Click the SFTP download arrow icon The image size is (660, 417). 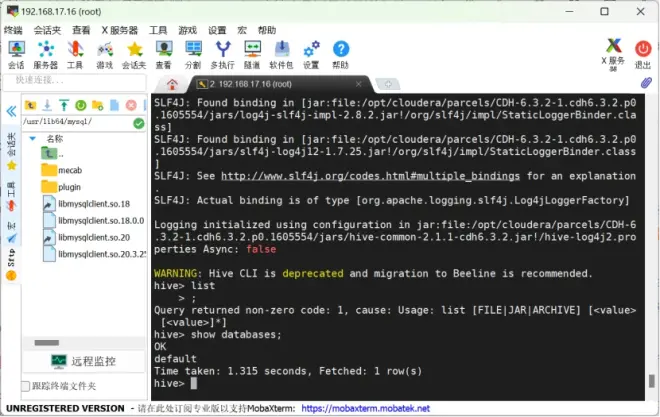[47, 105]
